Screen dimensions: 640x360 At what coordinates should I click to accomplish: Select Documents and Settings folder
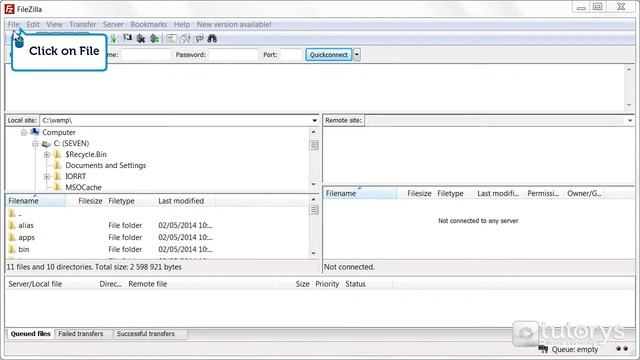click(x=105, y=165)
